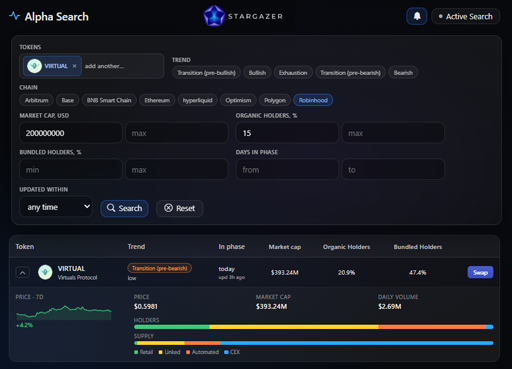Viewport: 512px width, 369px height.
Task: Click days in phase to field
Action: click(393, 170)
